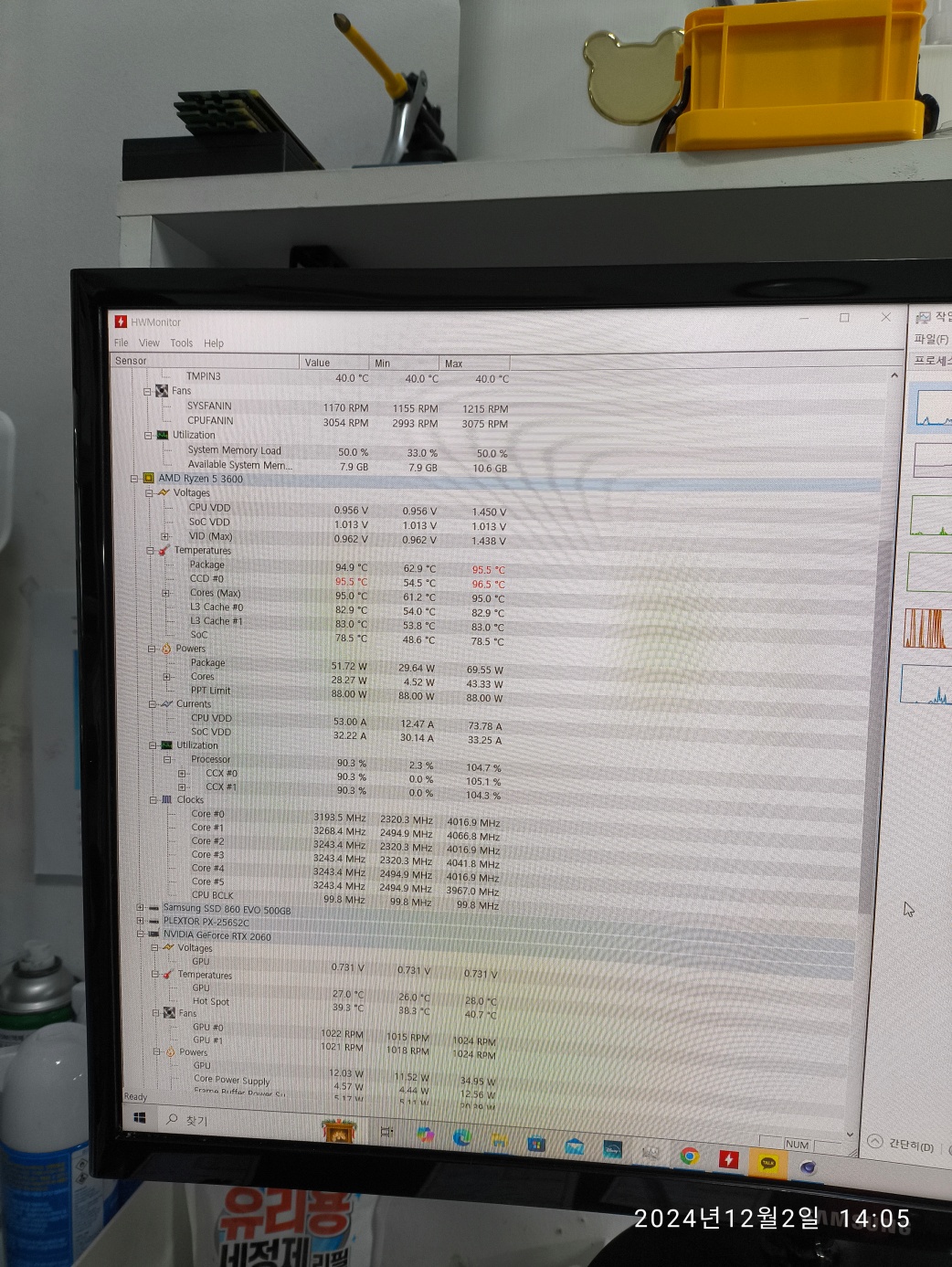This screenshot has height=1267, width=952.
Task: Open Task View from the taskbar
Action: click(386, 1132)
